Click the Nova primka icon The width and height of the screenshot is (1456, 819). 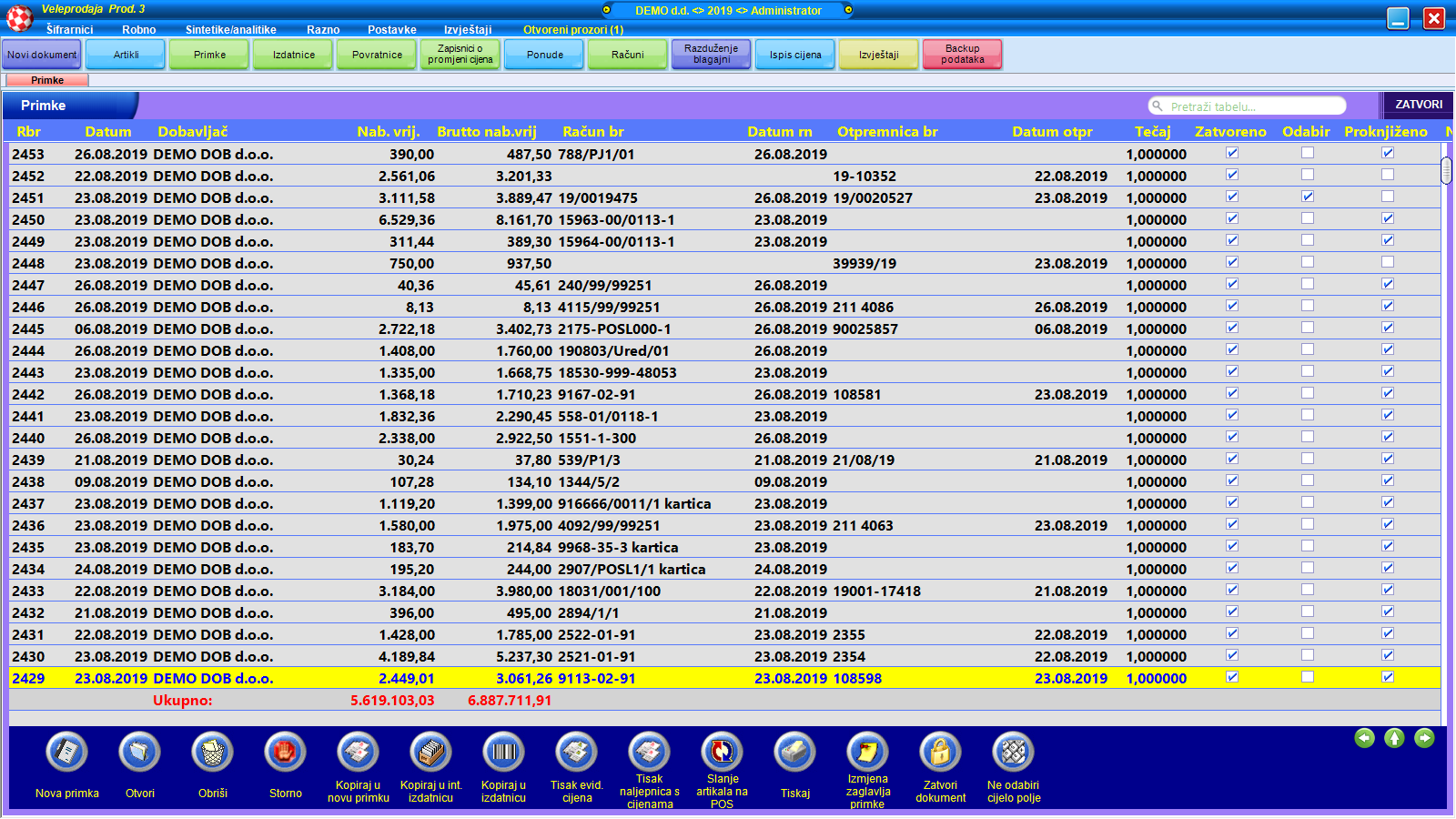point(67,753)
